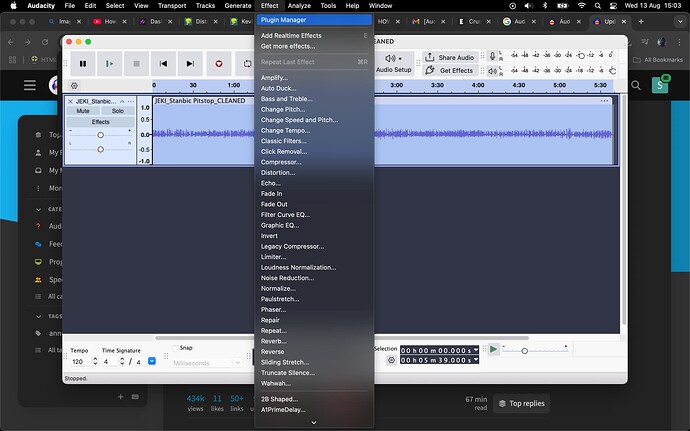Click the browser hamburger menu icon
This screenshot has width=690, height=431.
[30, 85]
